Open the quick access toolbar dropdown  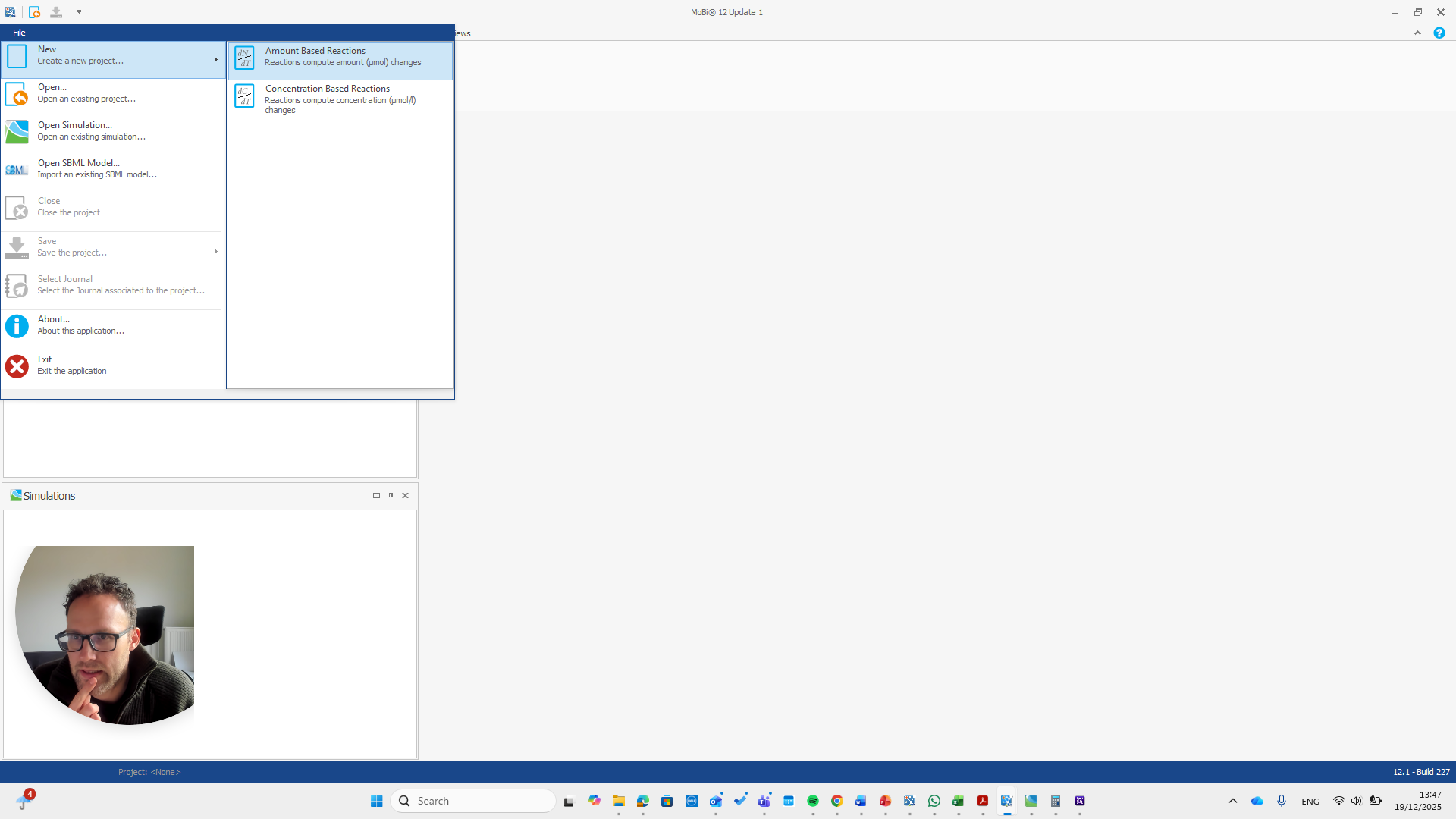[x=79, y=12]
